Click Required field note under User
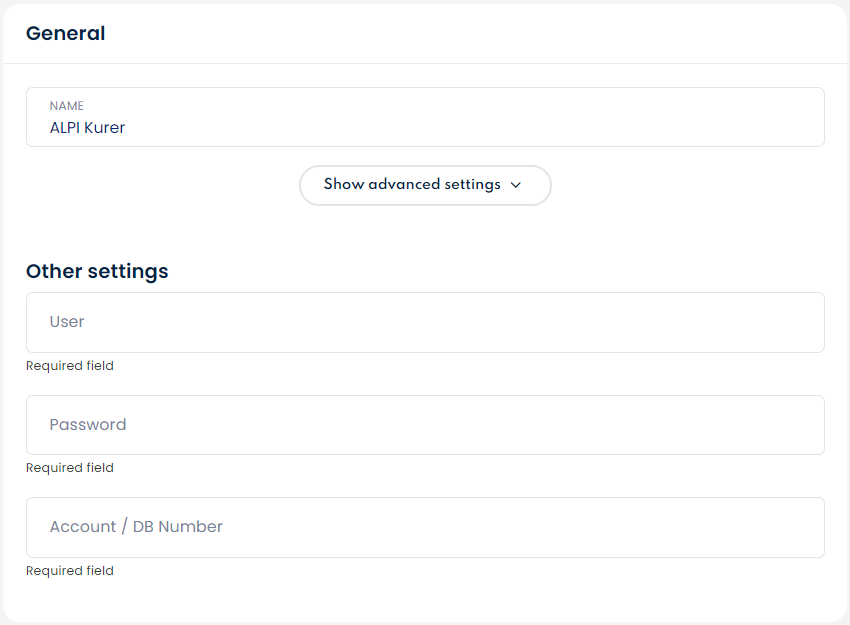Screen dimensions: 850x625 [x=70, y=366]
